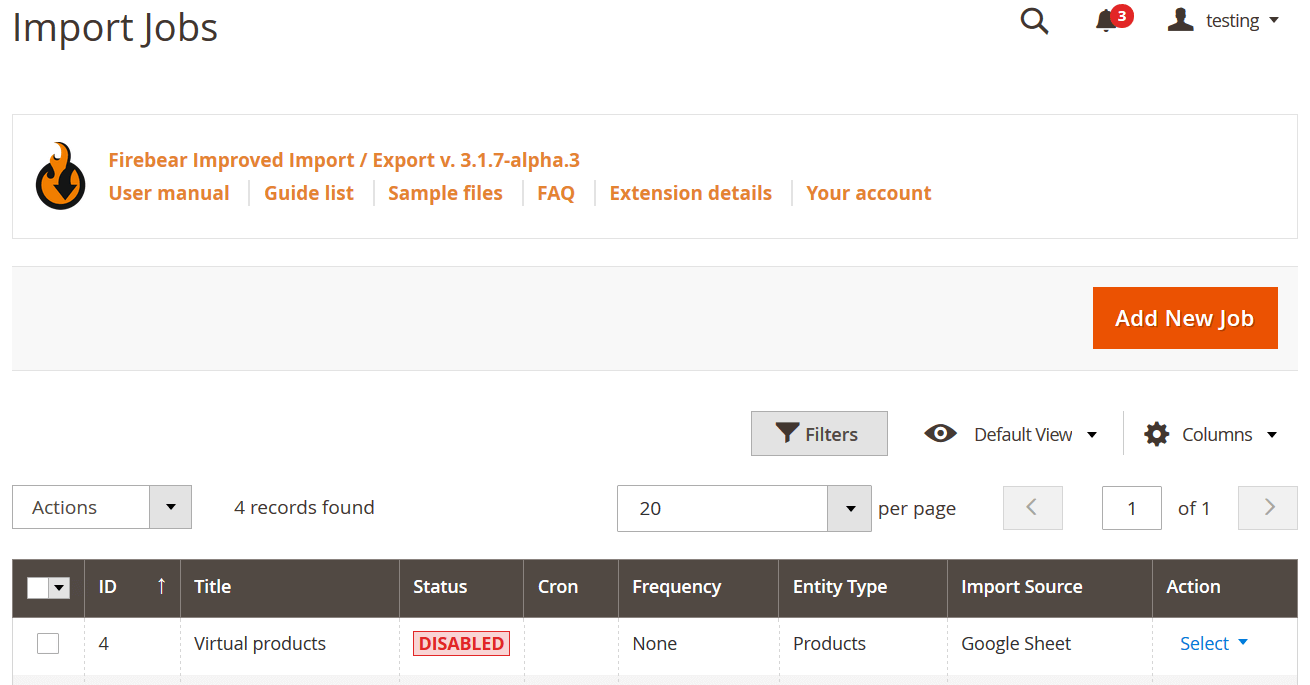Click the Title column header
1310x685 pixels.
click(x=290, y=587)
